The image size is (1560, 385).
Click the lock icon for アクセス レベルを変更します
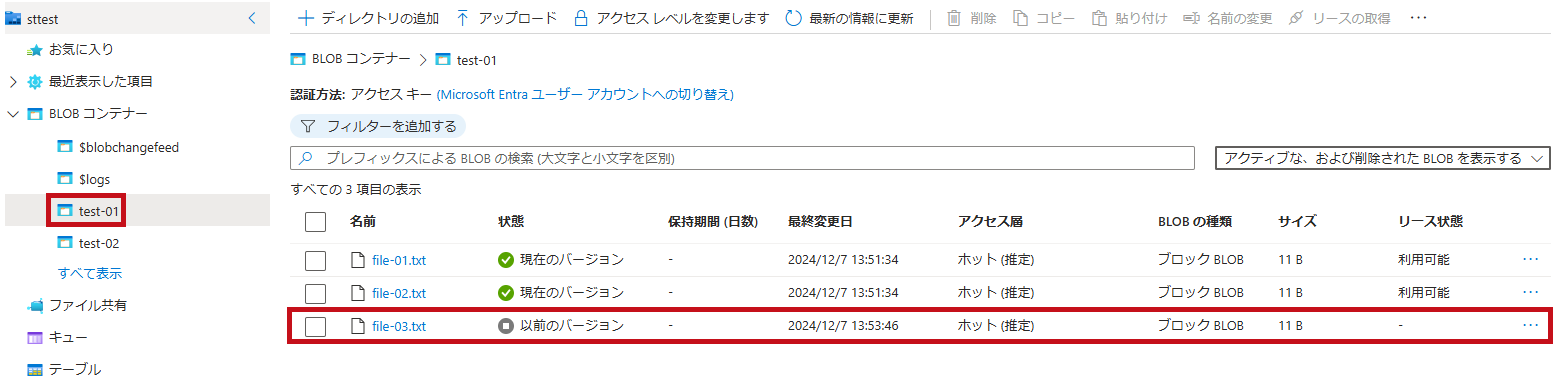click(580, 18)
